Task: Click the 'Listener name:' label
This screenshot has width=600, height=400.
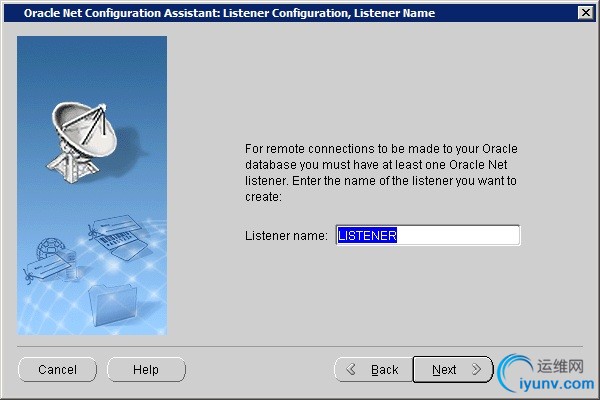Action: click(286, 235)
